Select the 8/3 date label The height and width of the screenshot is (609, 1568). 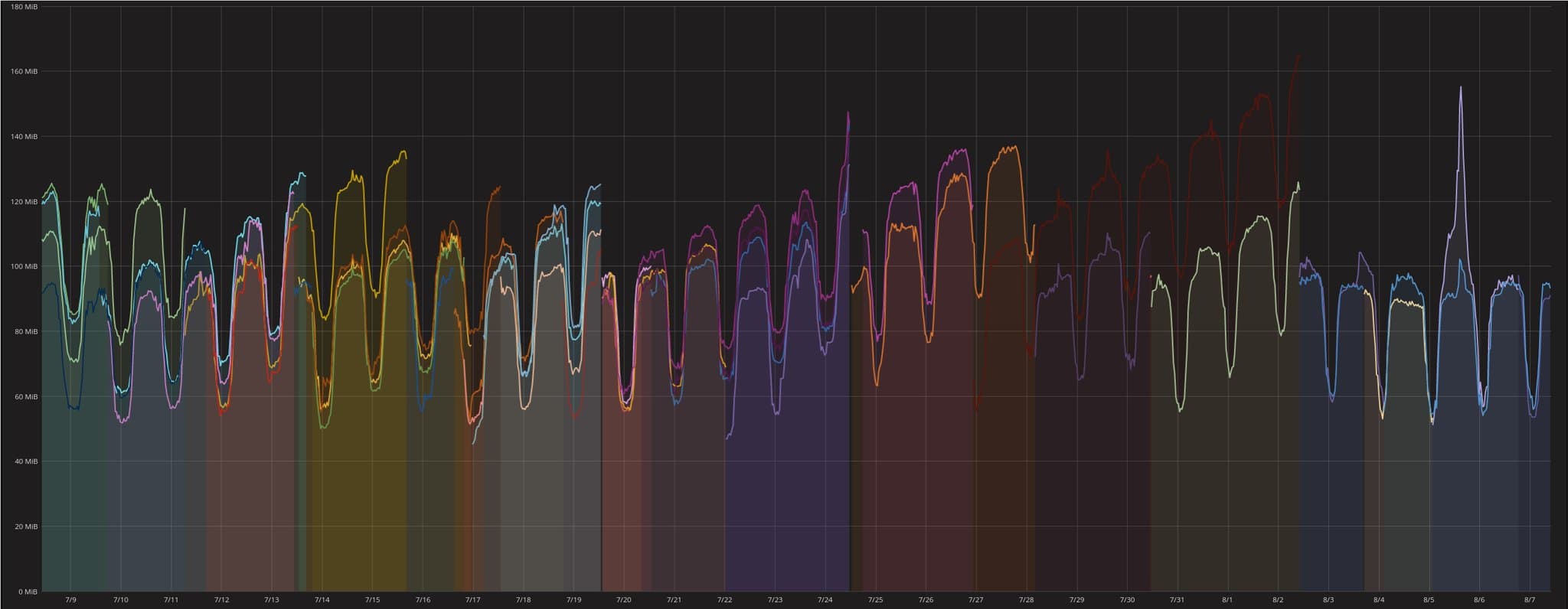pos(1328,600)
